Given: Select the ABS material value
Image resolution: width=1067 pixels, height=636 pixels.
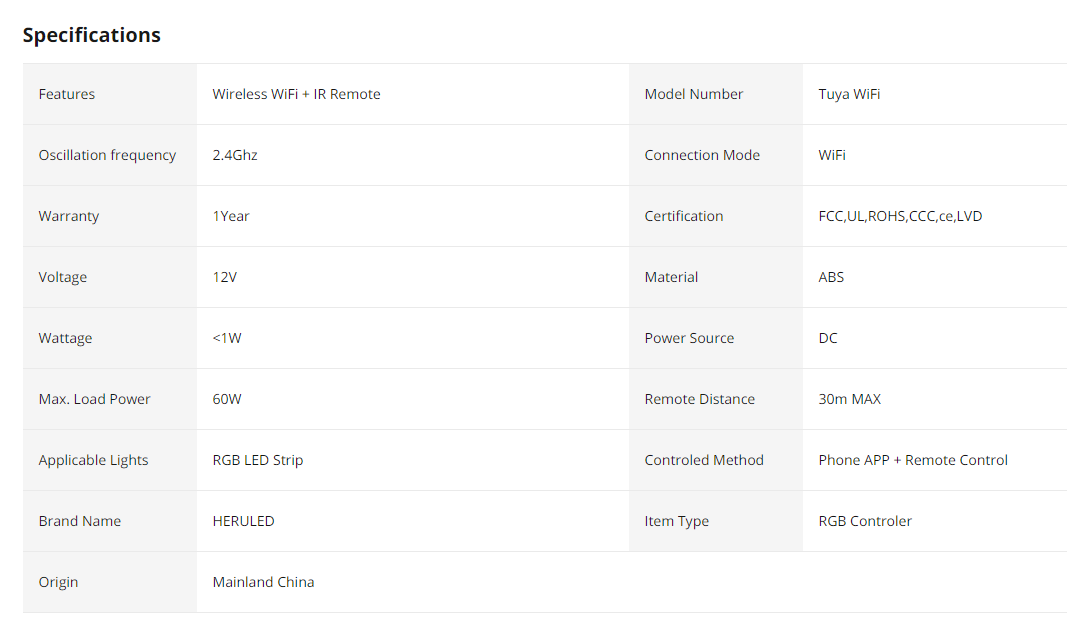Looking at the screenshot, I should [831, 277].
